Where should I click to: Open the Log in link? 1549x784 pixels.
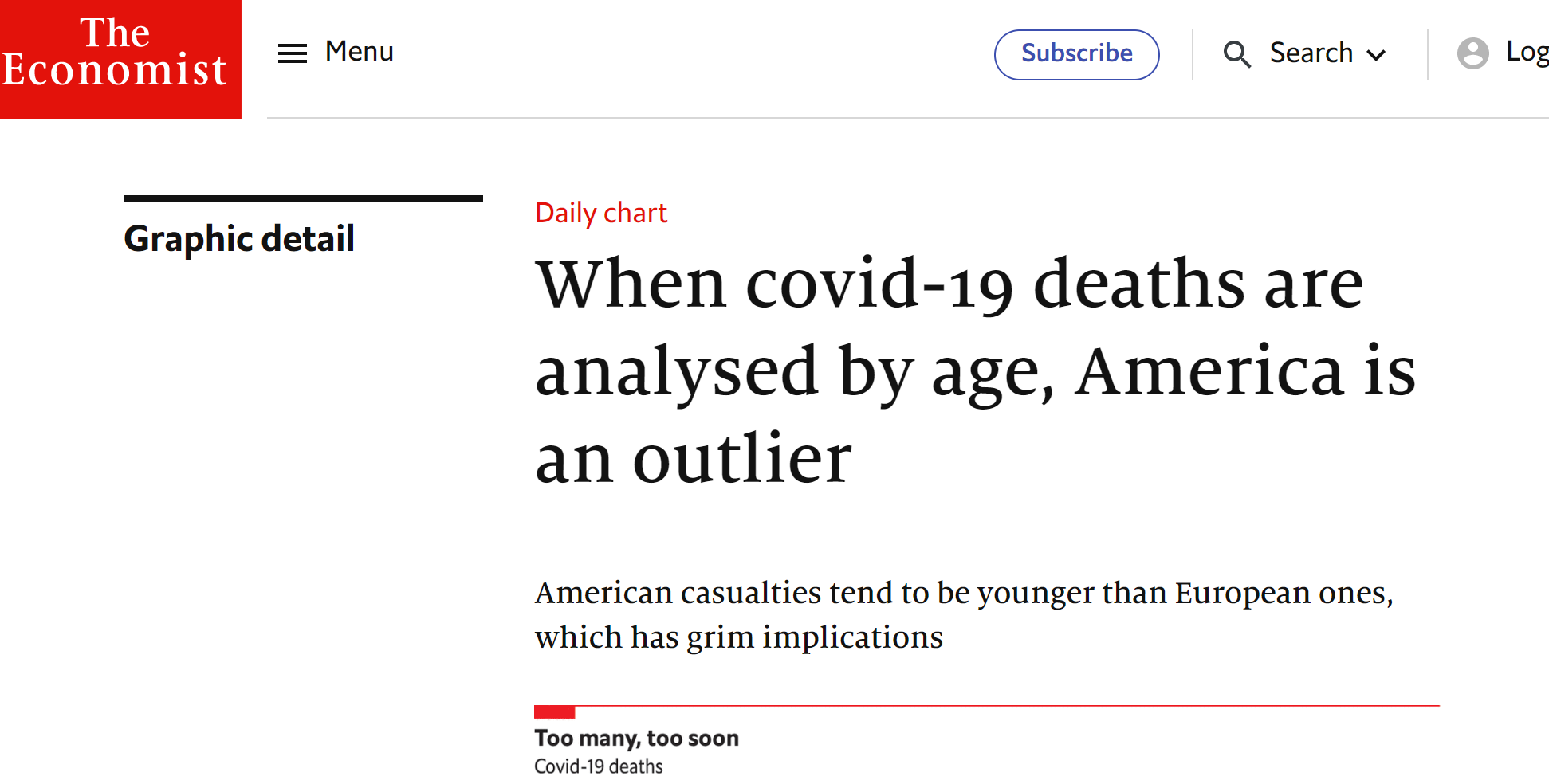tap(1526, 52)
